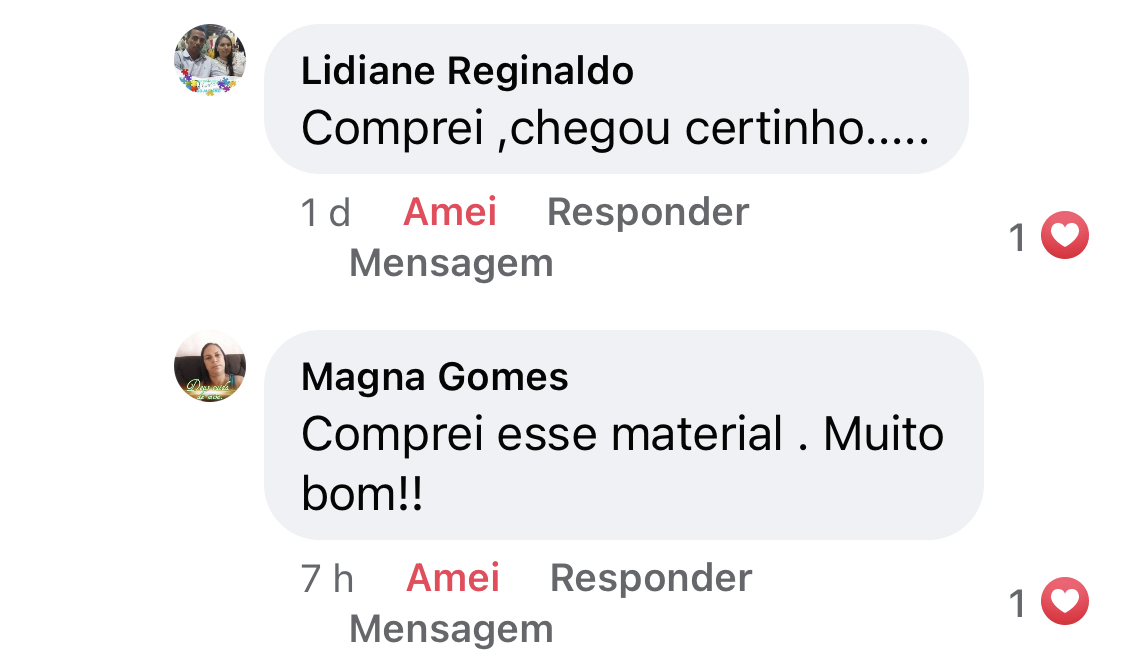View the reaction count beside Magna's comment
The height and width of the screenshot is (671, 1125).
click(1018, 604)
